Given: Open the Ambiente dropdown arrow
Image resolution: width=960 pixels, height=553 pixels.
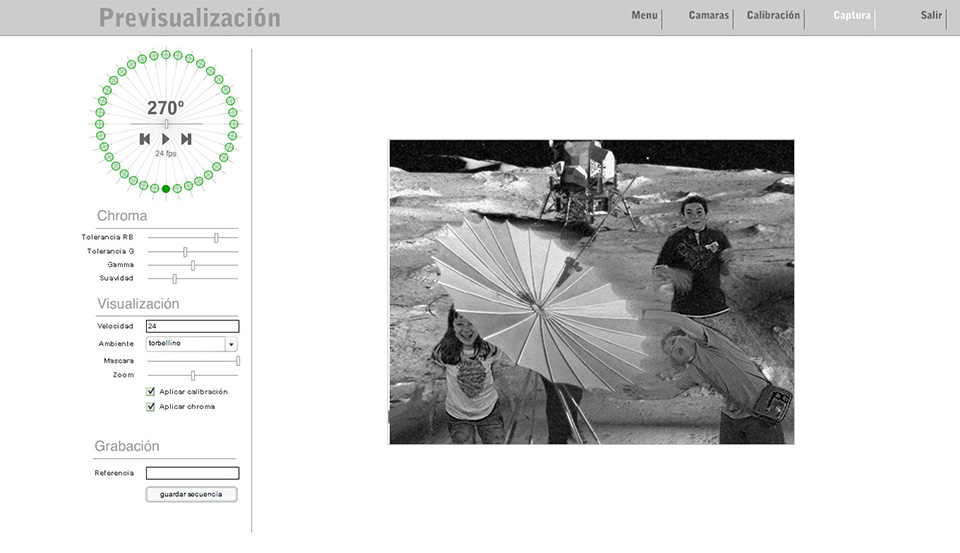Looking at the screenshot, I should pos(231,344).
